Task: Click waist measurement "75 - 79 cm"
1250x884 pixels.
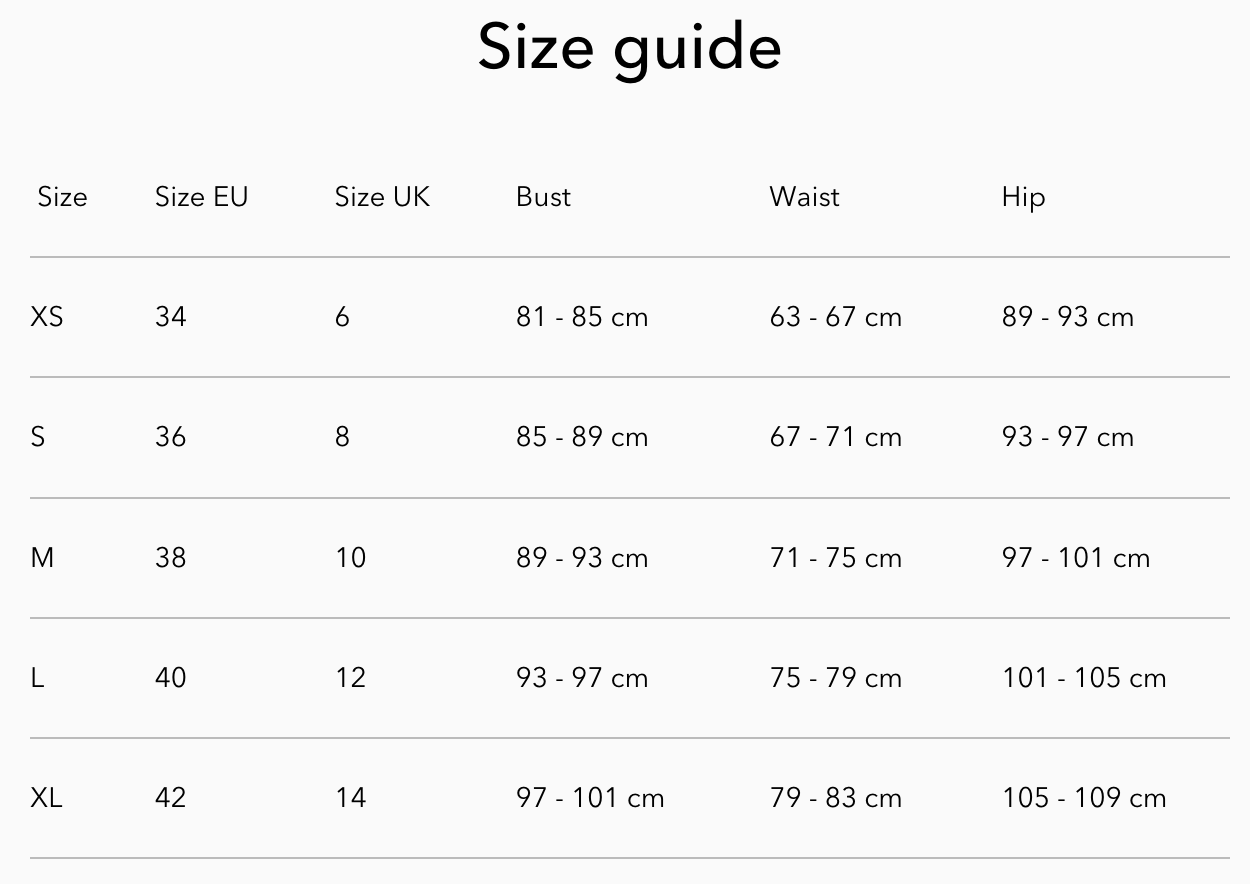Action: pyautogui.click(x=836, y=678)
